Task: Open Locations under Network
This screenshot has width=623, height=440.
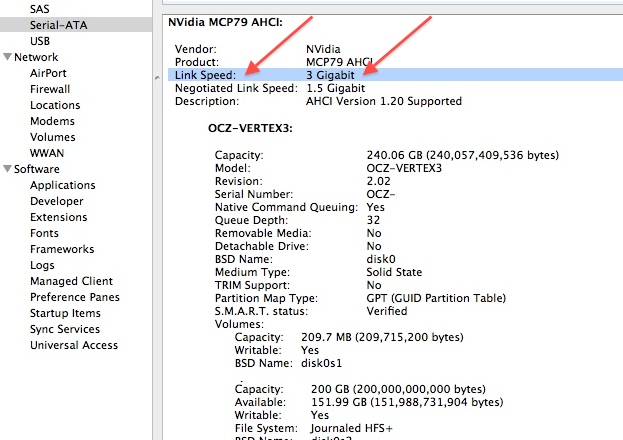Action: click(55, 105)
